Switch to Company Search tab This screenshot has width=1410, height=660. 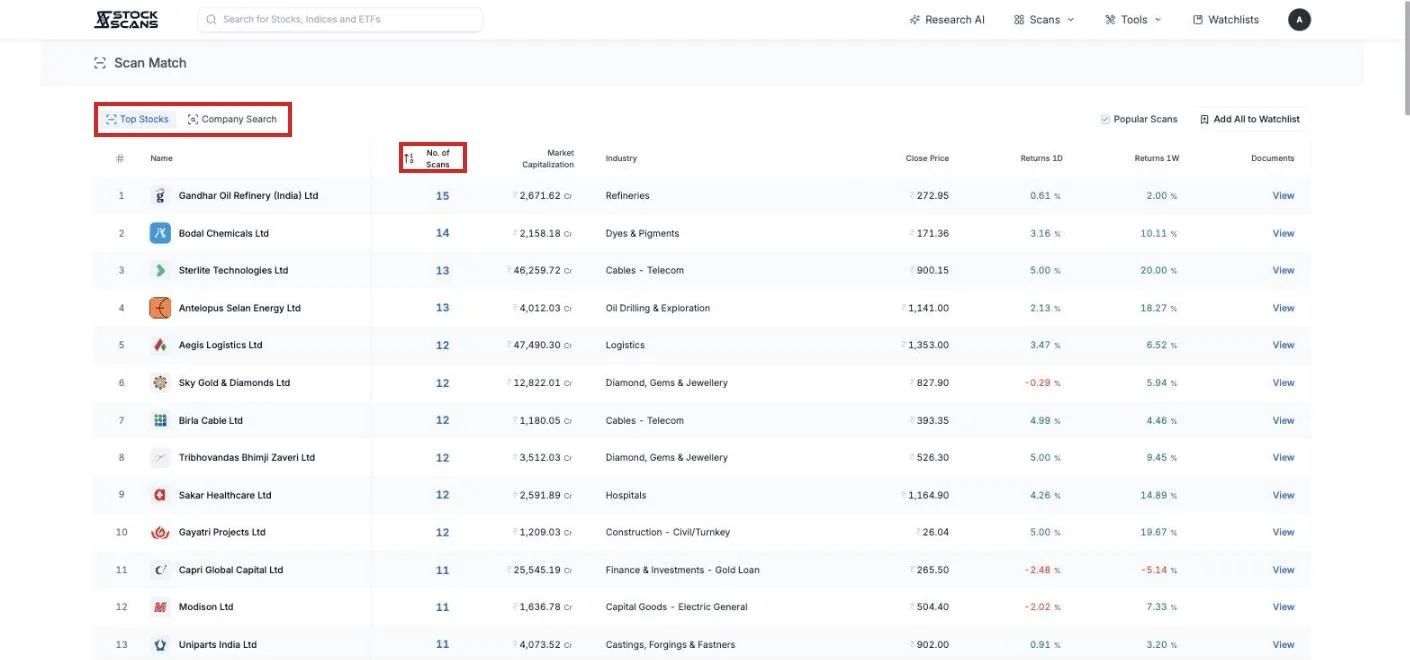[x=232, y=119]
